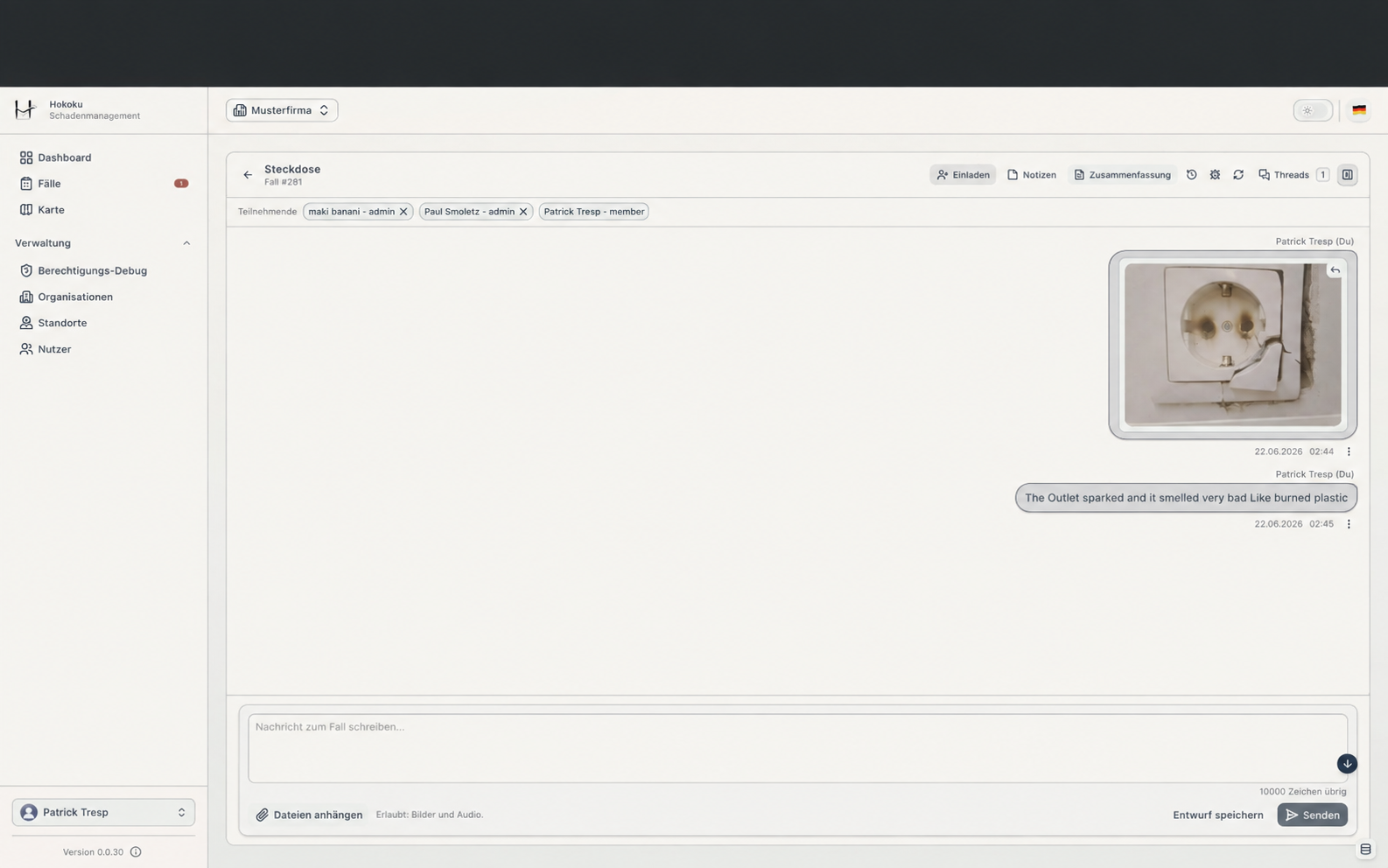Select the Patrick Tresp - member chip
The image size is (1388, 868).
[593, 212]
